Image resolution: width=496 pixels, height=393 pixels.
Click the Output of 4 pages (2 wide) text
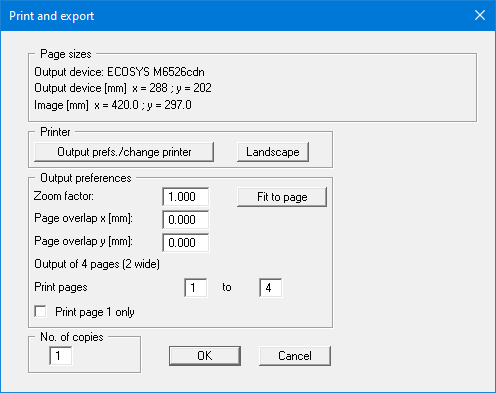(x=97, y=264)
